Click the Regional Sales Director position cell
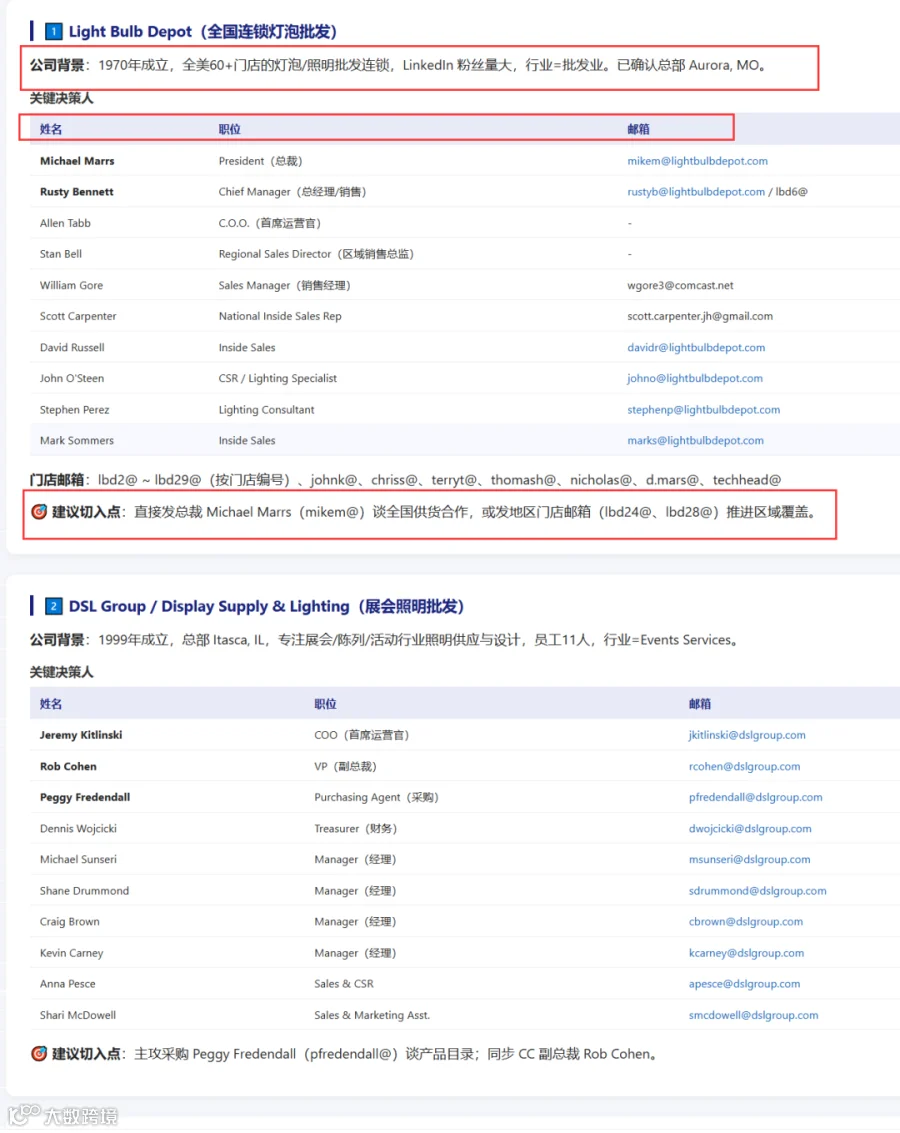Screen dimensions: 900x1133 [316, 254]
